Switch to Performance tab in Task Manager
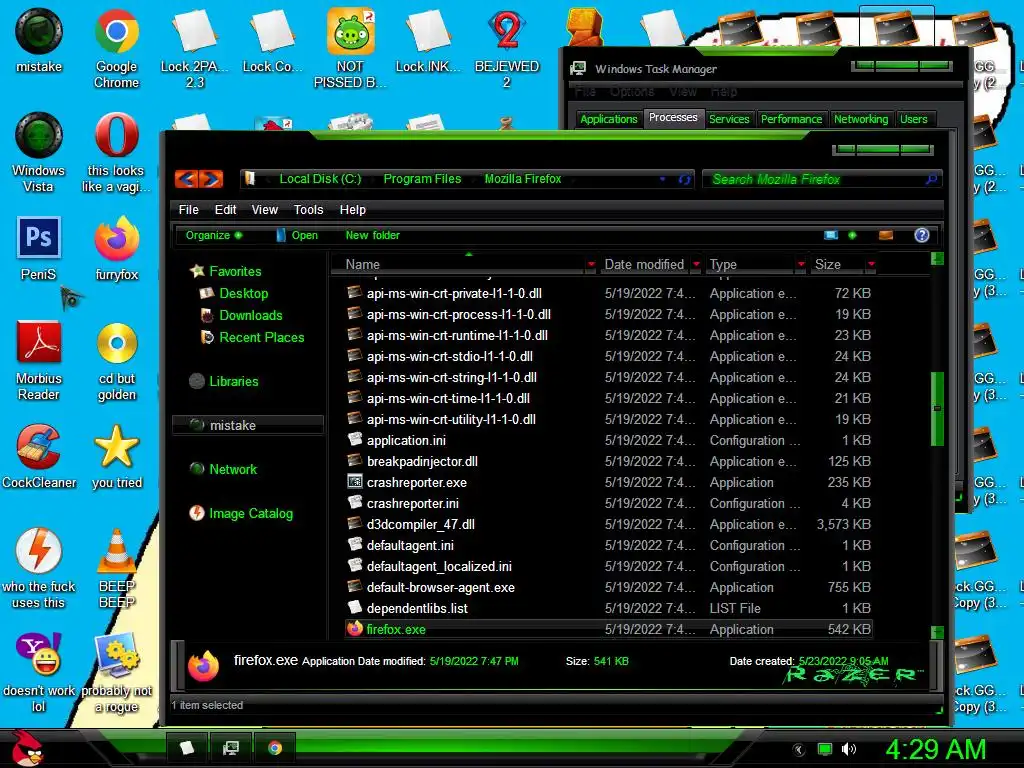1024x768 pixels. click(792, 119)
